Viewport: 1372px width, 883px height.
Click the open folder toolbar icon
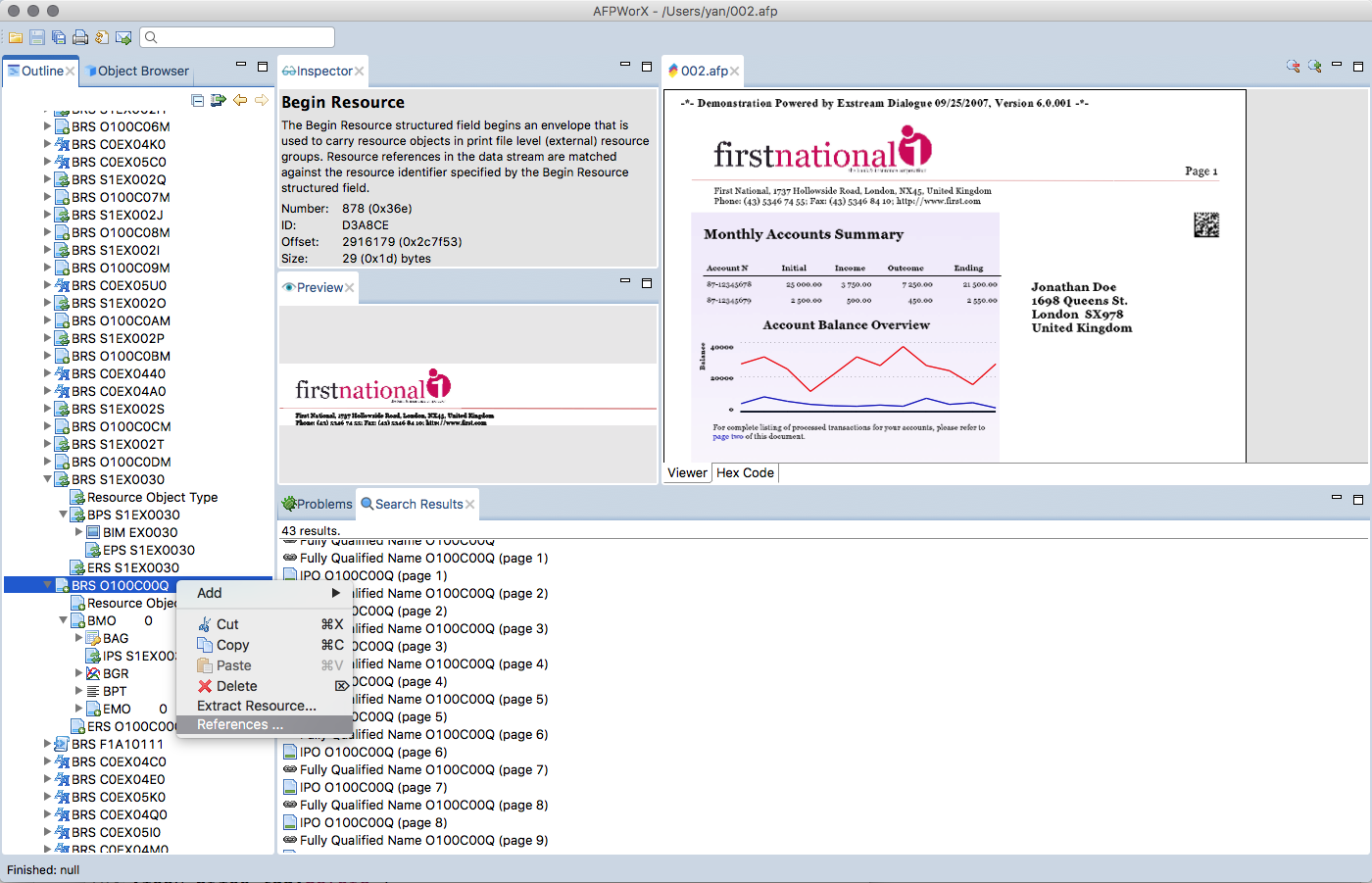pyautogui.click(x=16, y=37)
